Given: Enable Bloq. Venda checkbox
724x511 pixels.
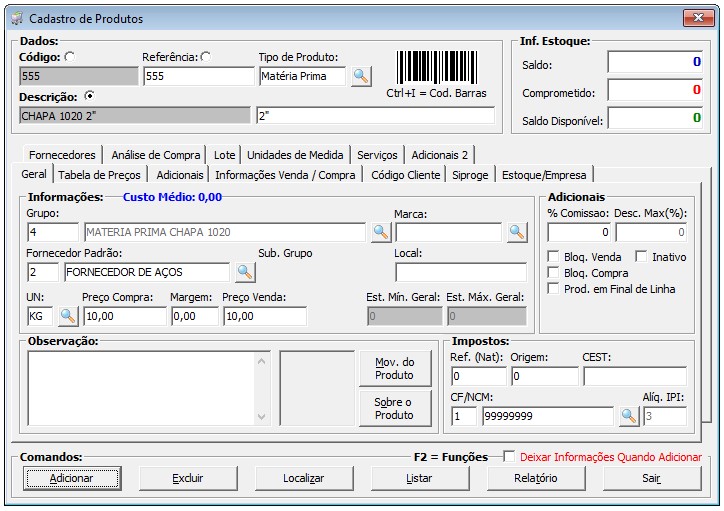Looking at the screenshot, I should [x=553, y=256].
